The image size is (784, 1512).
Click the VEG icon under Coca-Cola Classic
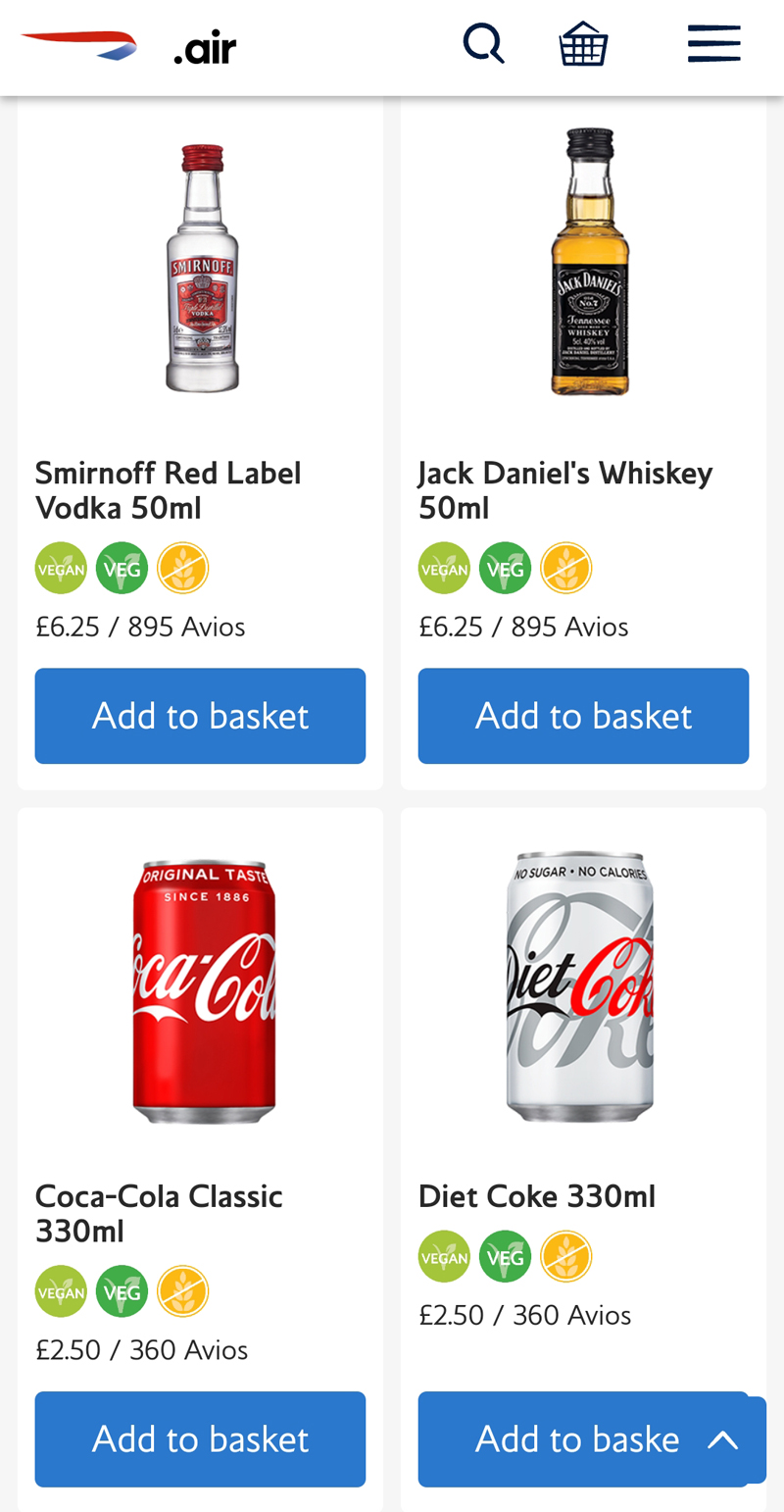122,1291
